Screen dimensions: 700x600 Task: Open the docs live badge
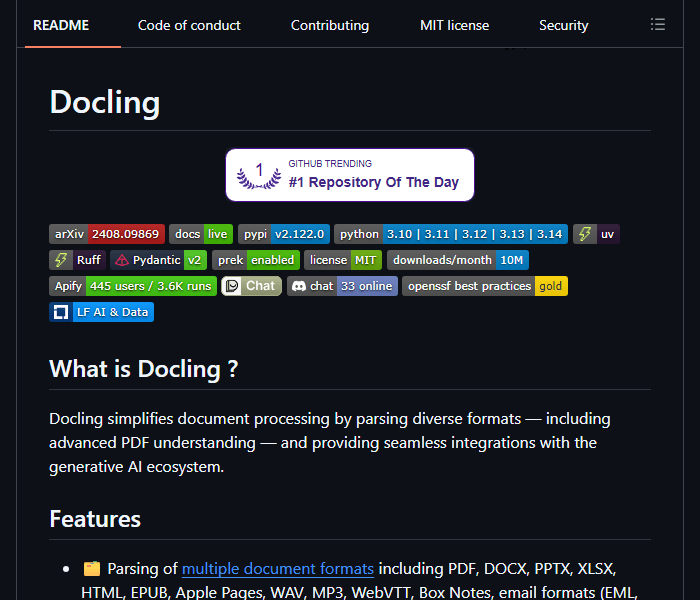tap(201, 234)
